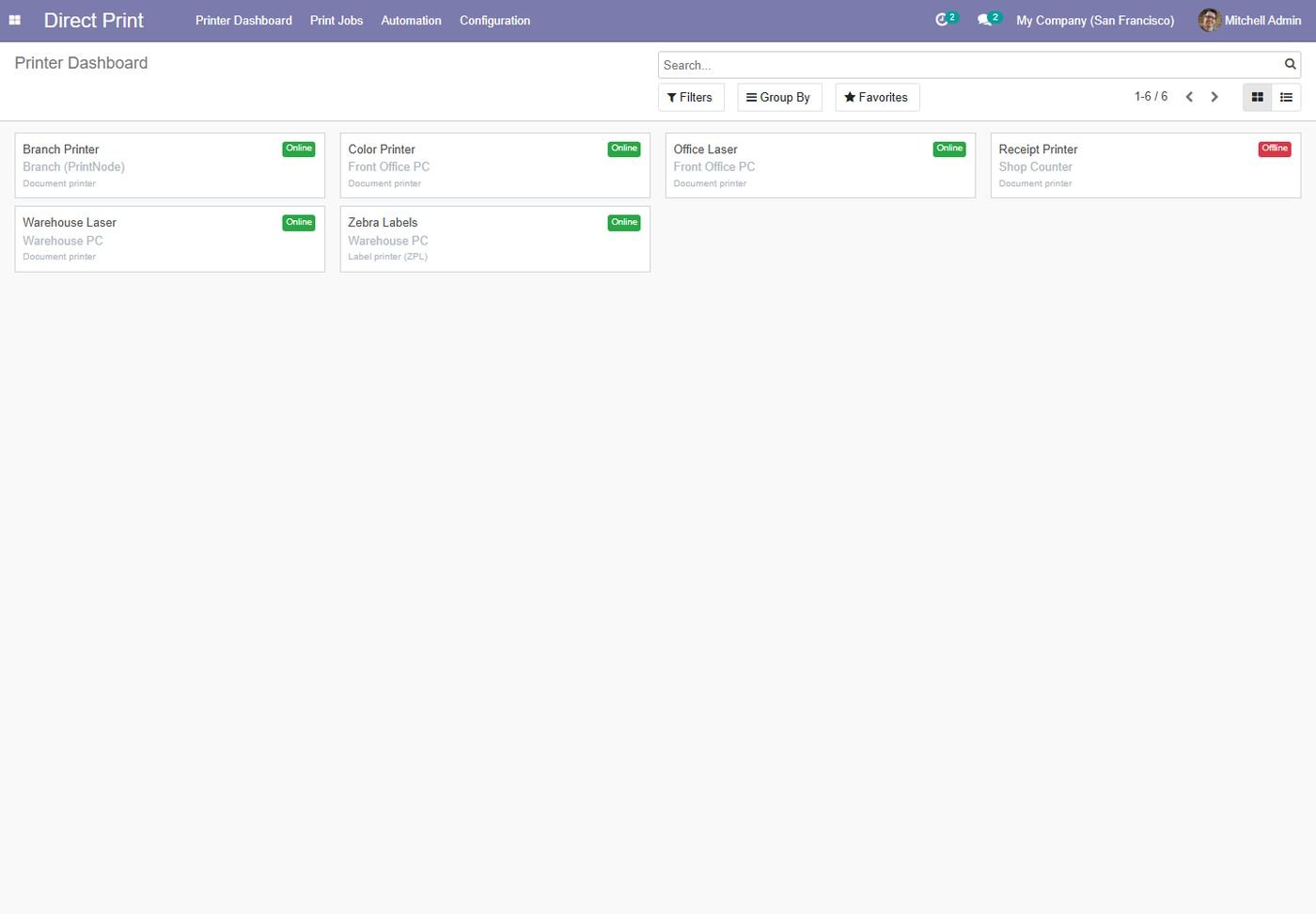
Task: Open the Configuration menu
Action: click(x=494, y=20)
